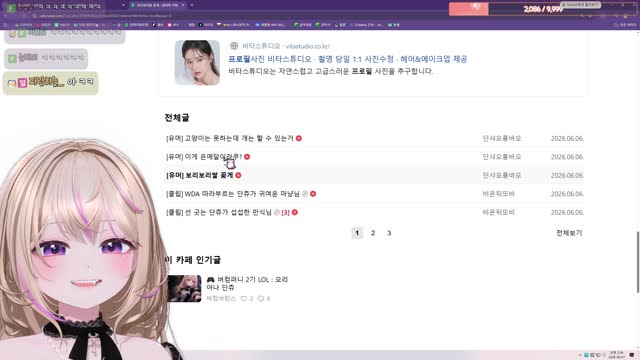Switch to the active Naver cafe browser tab
640x360 pixels.
[x=157, y=5]
